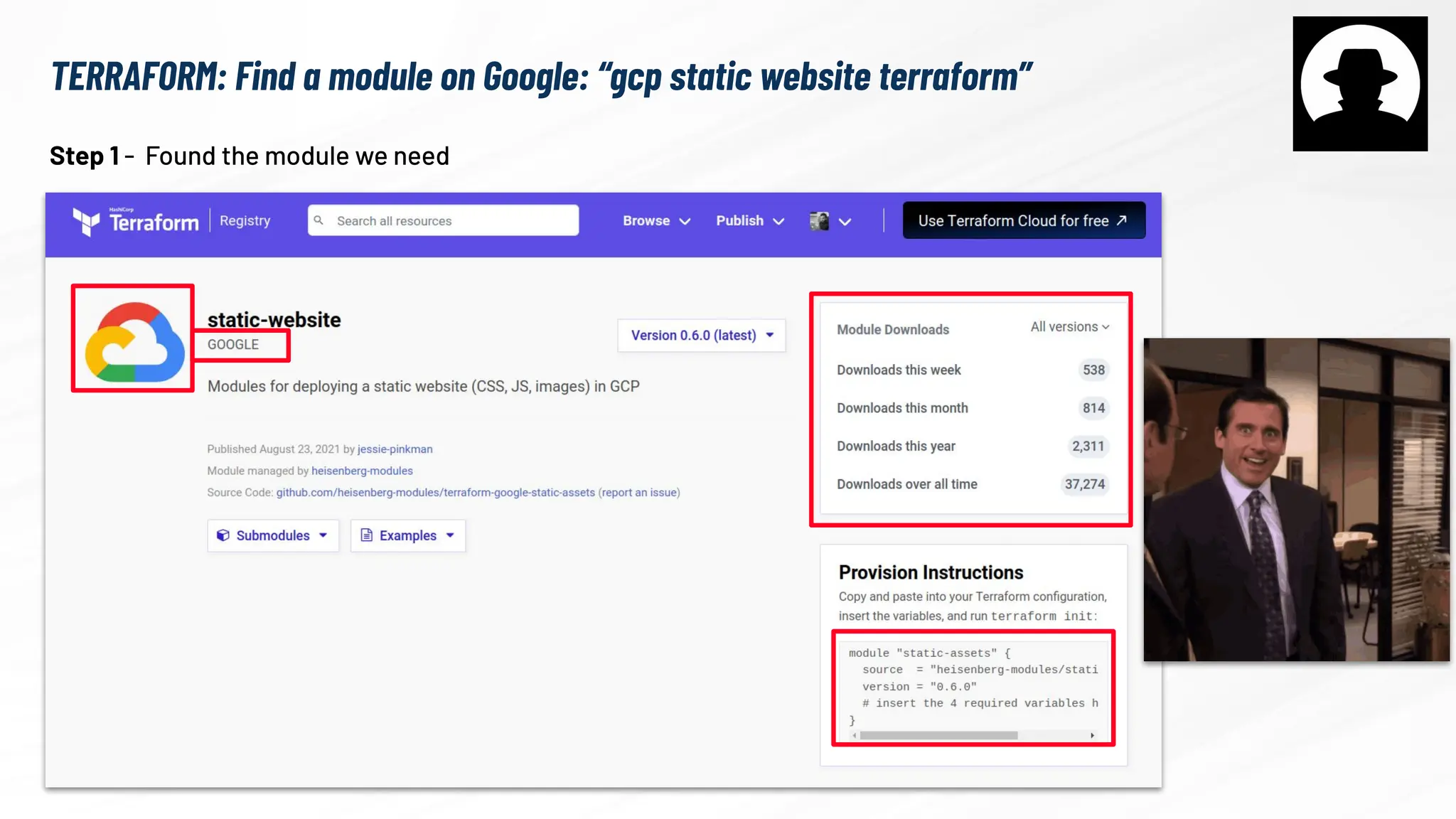Open the Publish menu

coord(749,221)
